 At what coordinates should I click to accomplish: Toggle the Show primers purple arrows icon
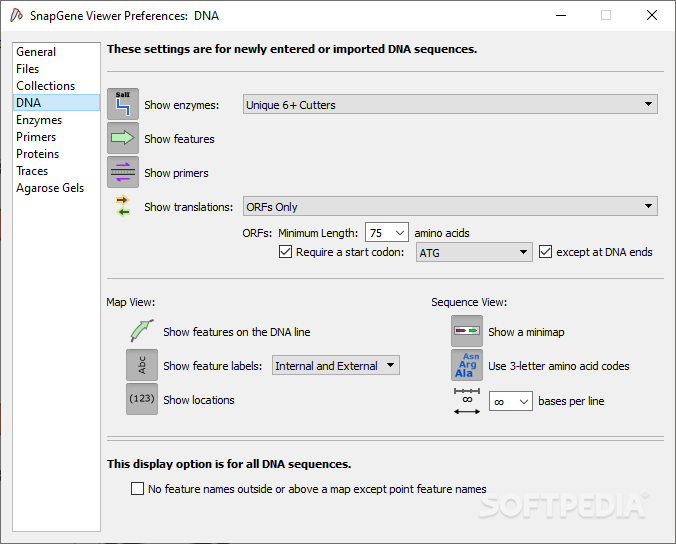[x=123, y=172]
